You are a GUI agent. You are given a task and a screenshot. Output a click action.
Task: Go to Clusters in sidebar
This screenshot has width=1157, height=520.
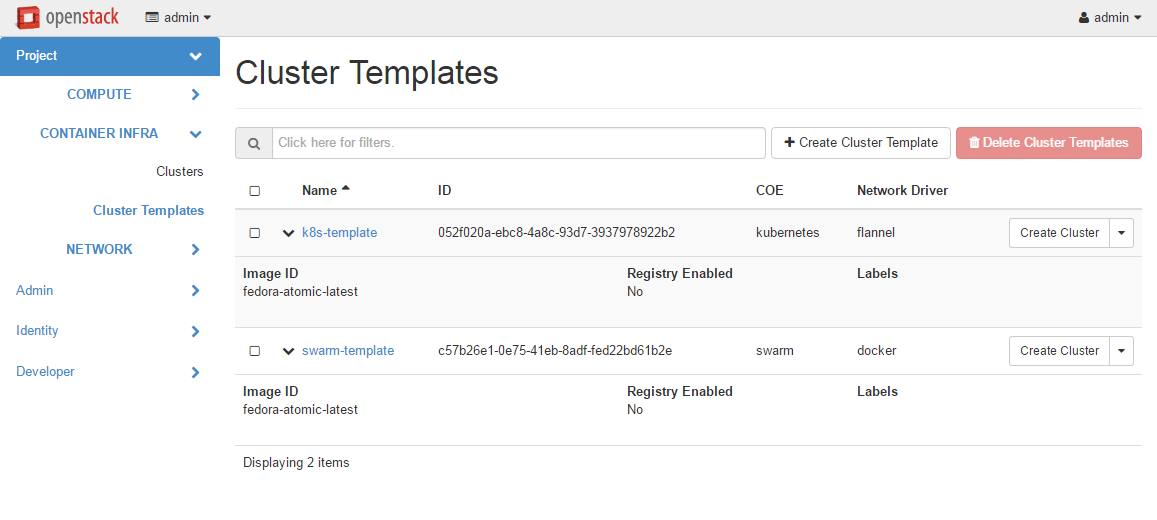click(x=179, y=172)
